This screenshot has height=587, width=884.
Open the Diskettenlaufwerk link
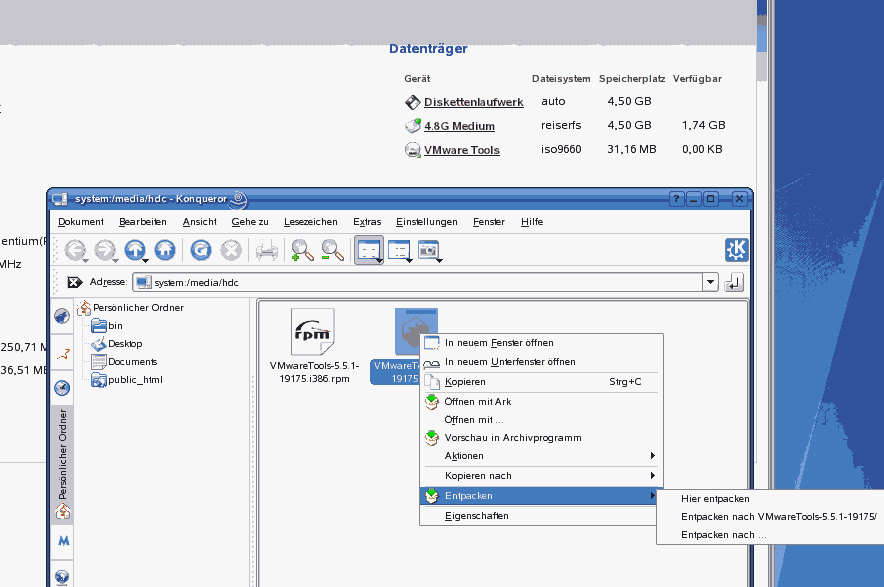click(474, 102)
